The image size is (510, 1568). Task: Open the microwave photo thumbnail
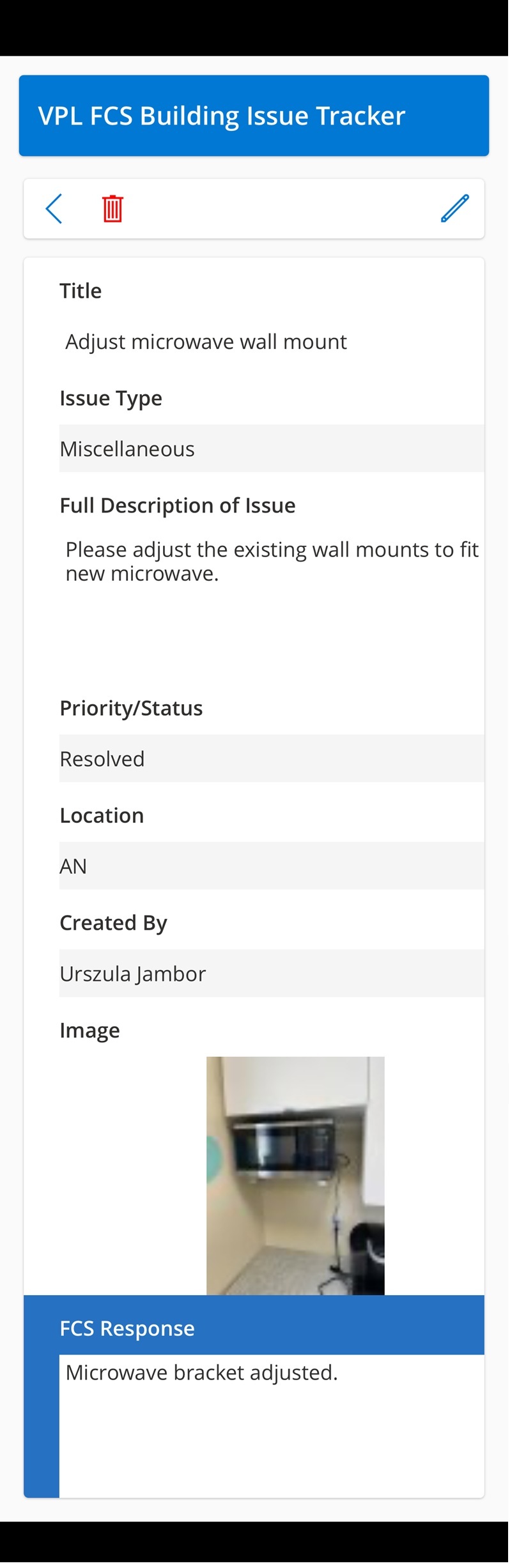(x=295, y=1176)
